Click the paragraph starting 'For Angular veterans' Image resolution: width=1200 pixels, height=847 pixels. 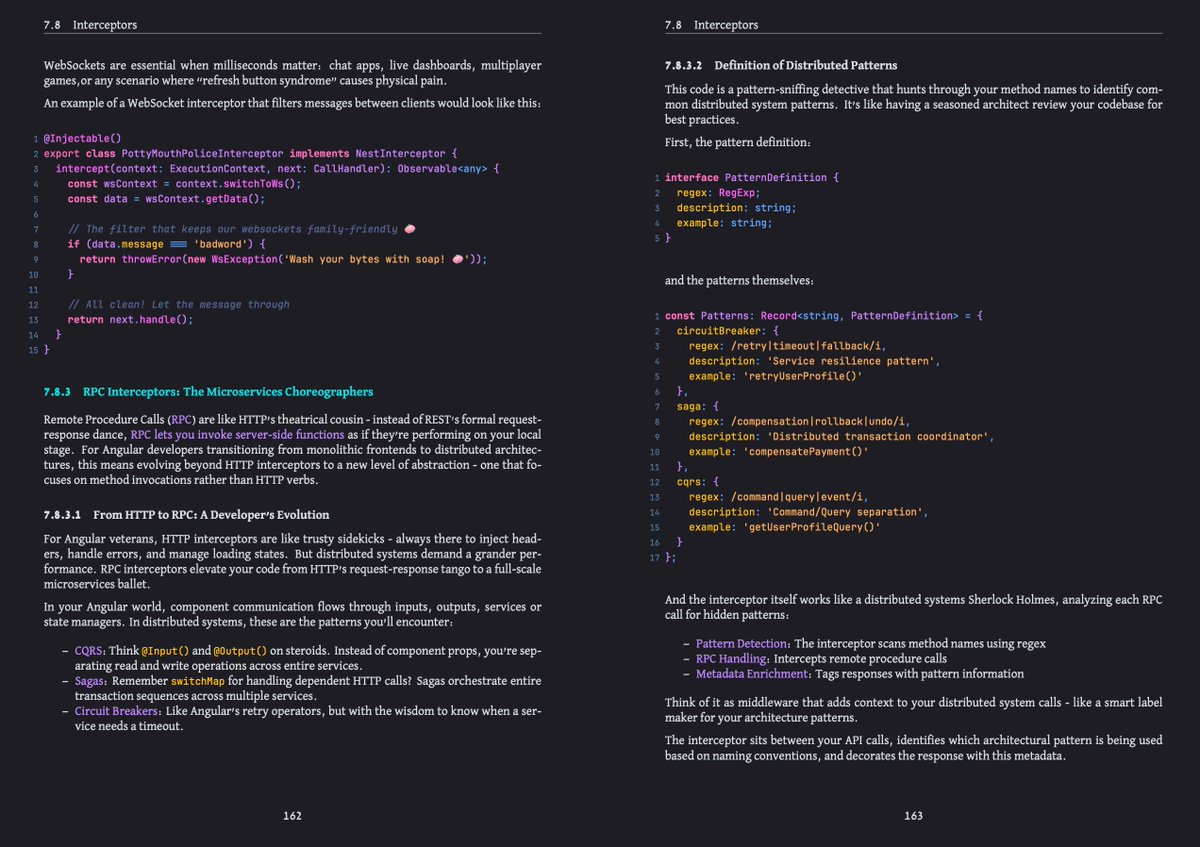pos(293,562)
